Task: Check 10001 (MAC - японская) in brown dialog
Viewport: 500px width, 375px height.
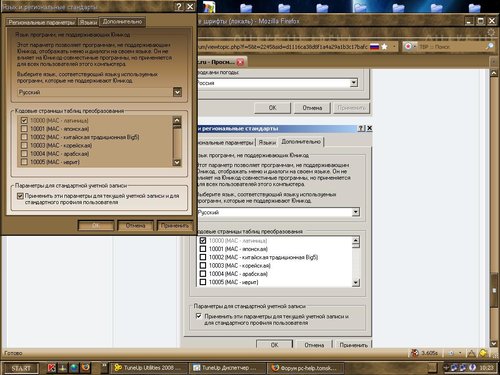Action: point(24,129)
